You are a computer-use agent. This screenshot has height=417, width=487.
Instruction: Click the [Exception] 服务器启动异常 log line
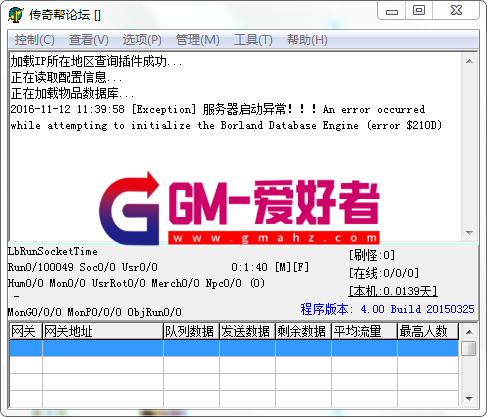click(218, 109)
